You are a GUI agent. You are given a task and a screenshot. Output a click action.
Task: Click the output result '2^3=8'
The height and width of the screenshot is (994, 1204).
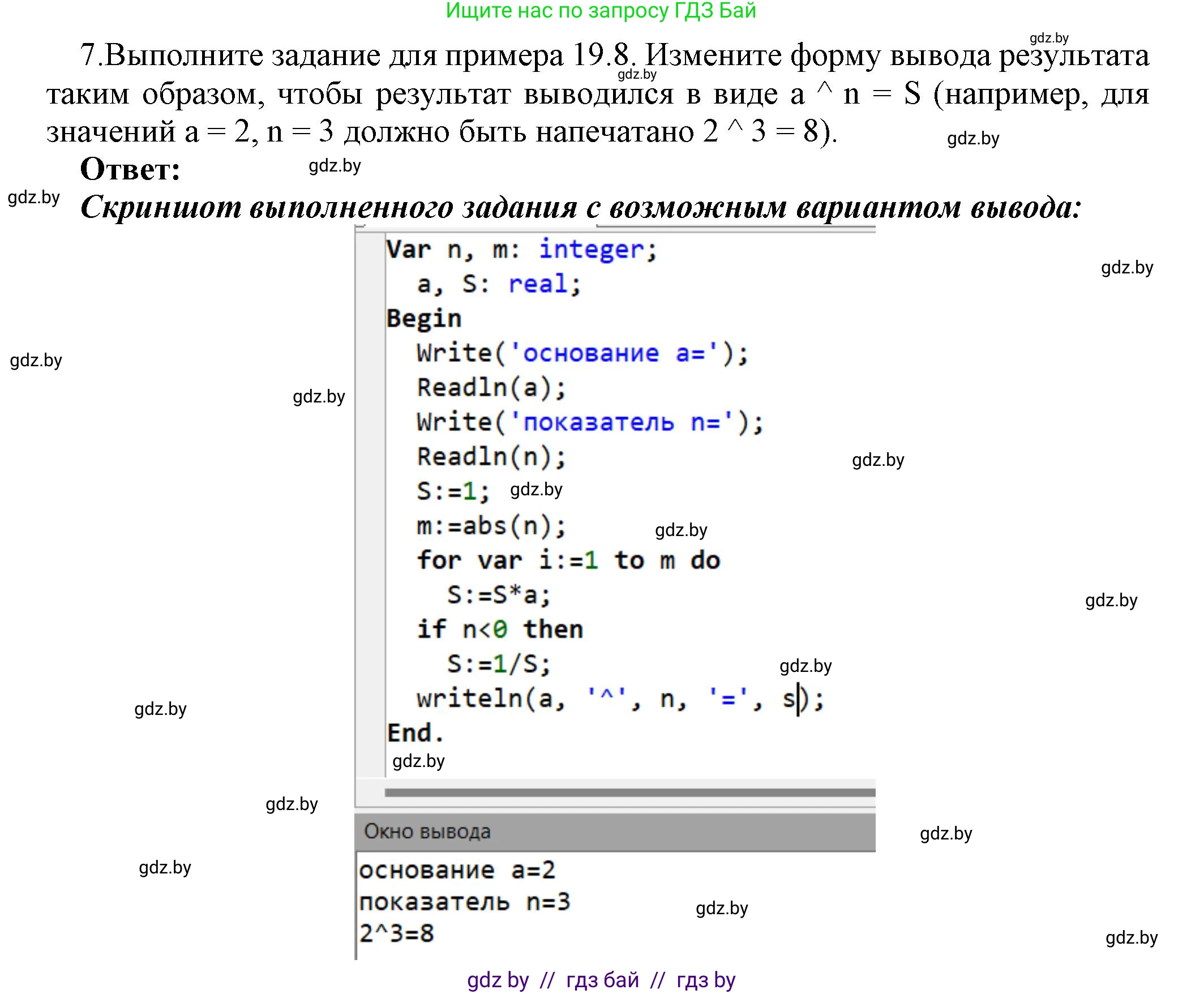(396, 934)
